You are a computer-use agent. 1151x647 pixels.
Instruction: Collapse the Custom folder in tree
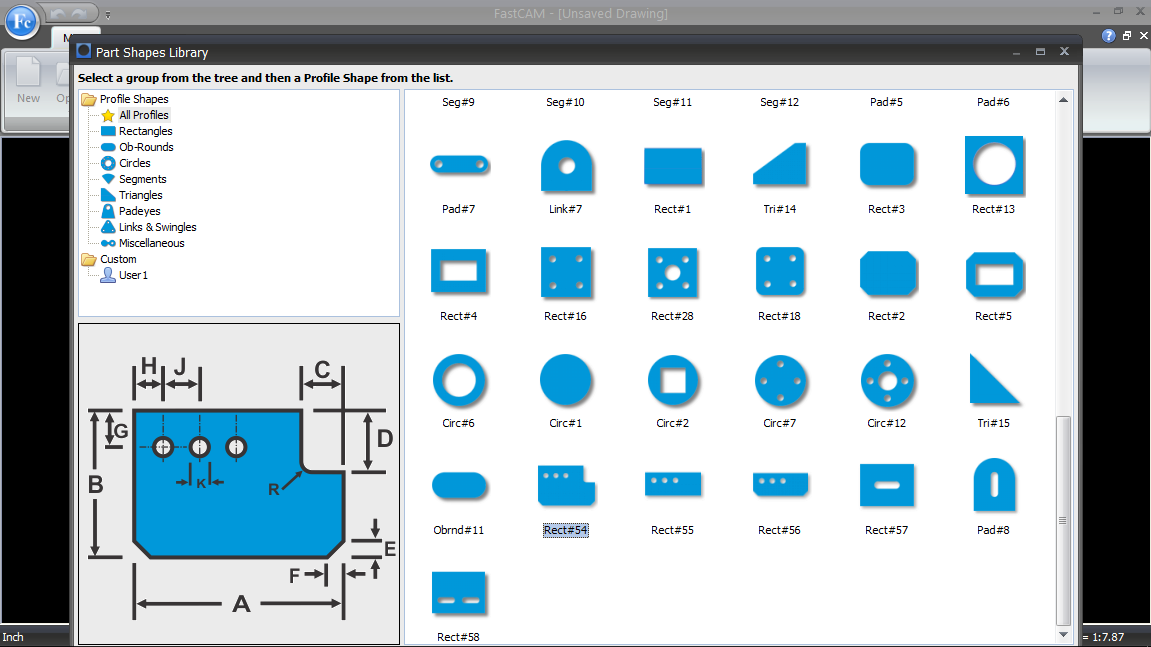tap(89, 259)
